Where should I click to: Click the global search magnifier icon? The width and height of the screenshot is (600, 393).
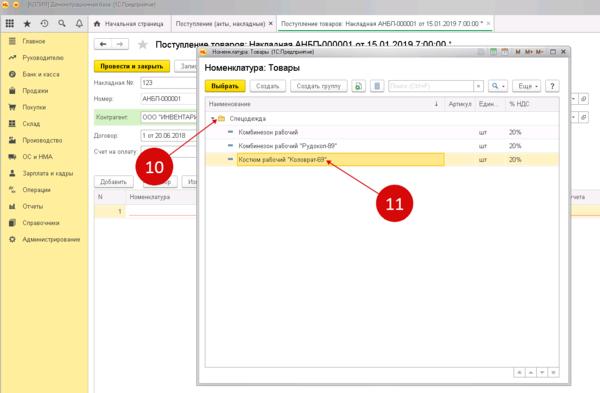point(62,24)
